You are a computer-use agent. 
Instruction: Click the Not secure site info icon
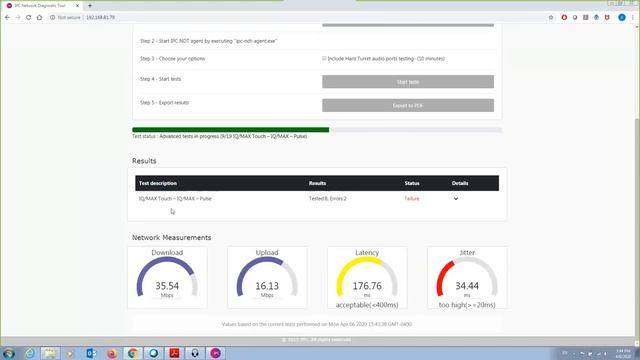tap(53, 18)
